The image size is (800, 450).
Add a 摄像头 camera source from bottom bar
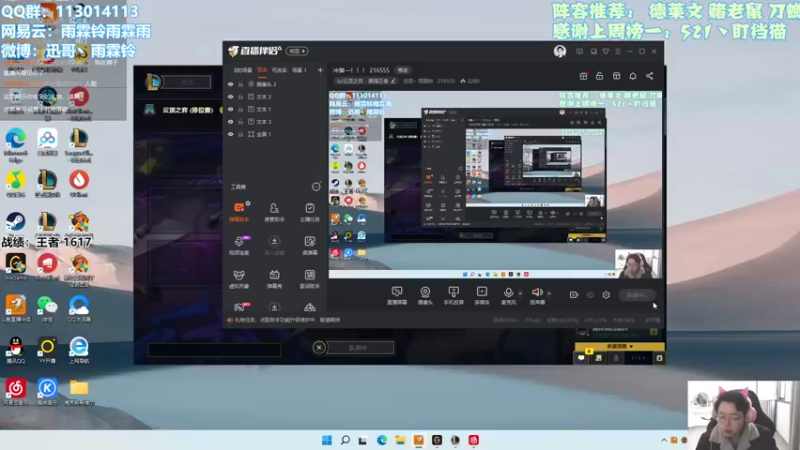pyautogui.click(x=425, y=295)
